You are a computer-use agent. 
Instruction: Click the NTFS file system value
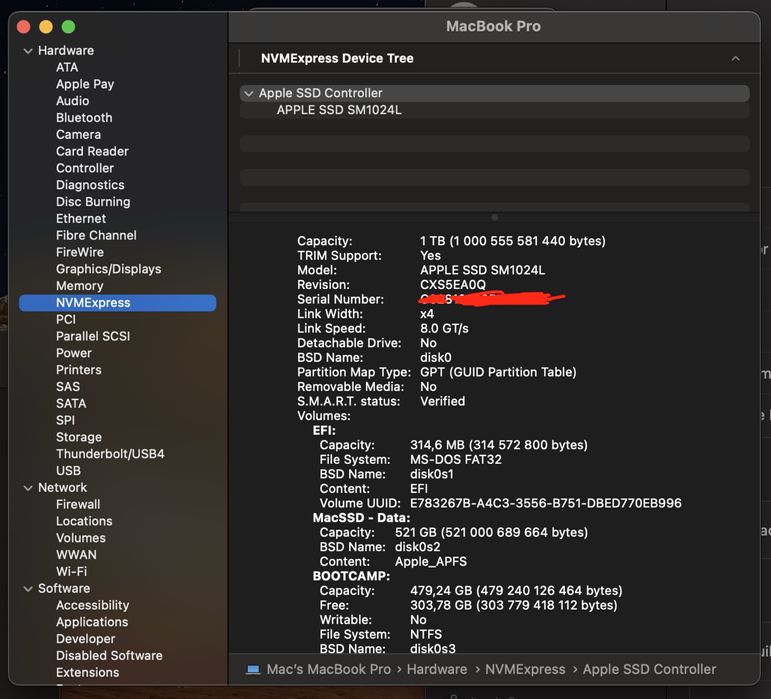[426, 634]
